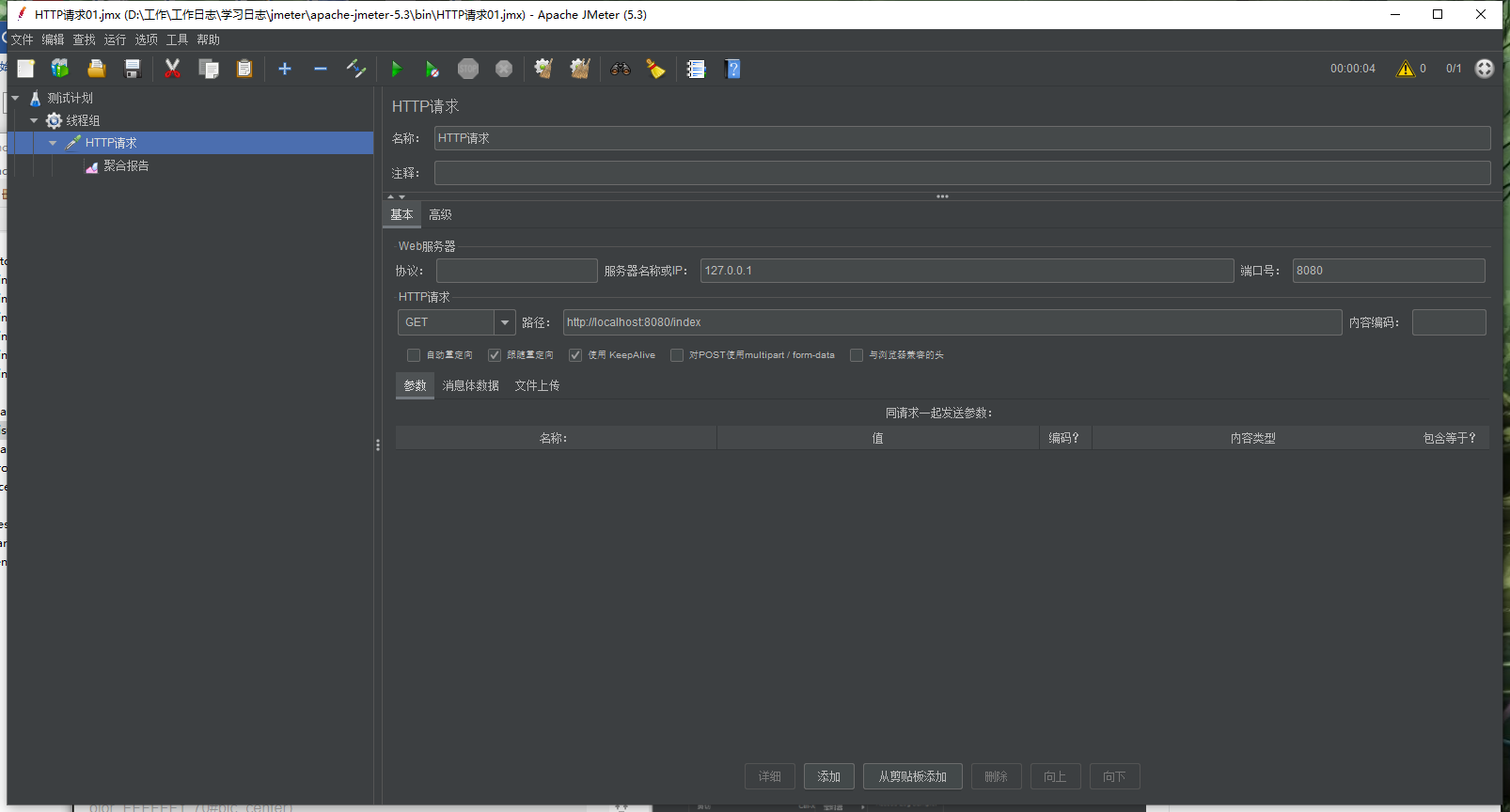Open the 选项 menu

[147, 39]
